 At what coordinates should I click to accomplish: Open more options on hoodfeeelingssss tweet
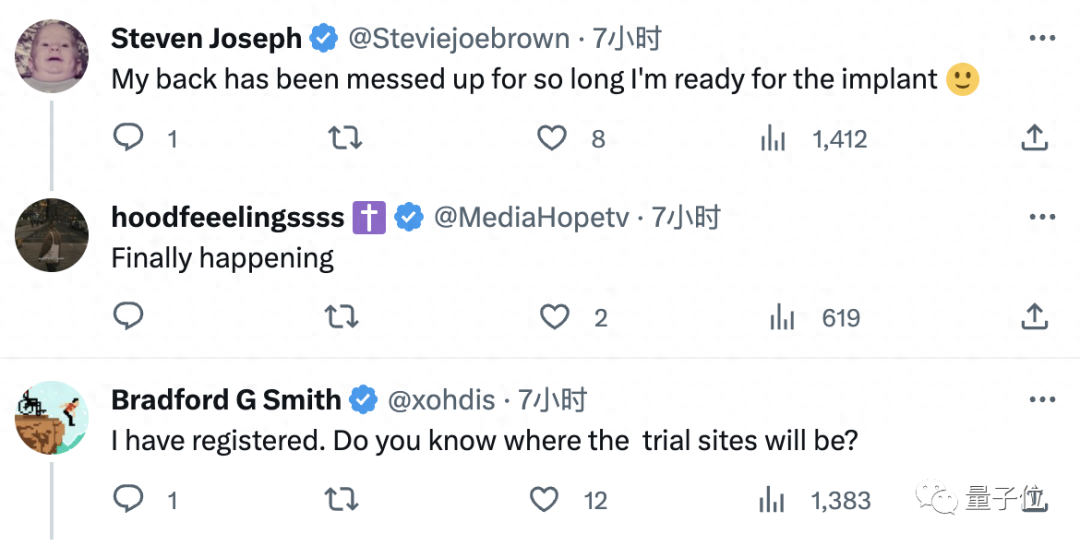(x=1042, y=217)
